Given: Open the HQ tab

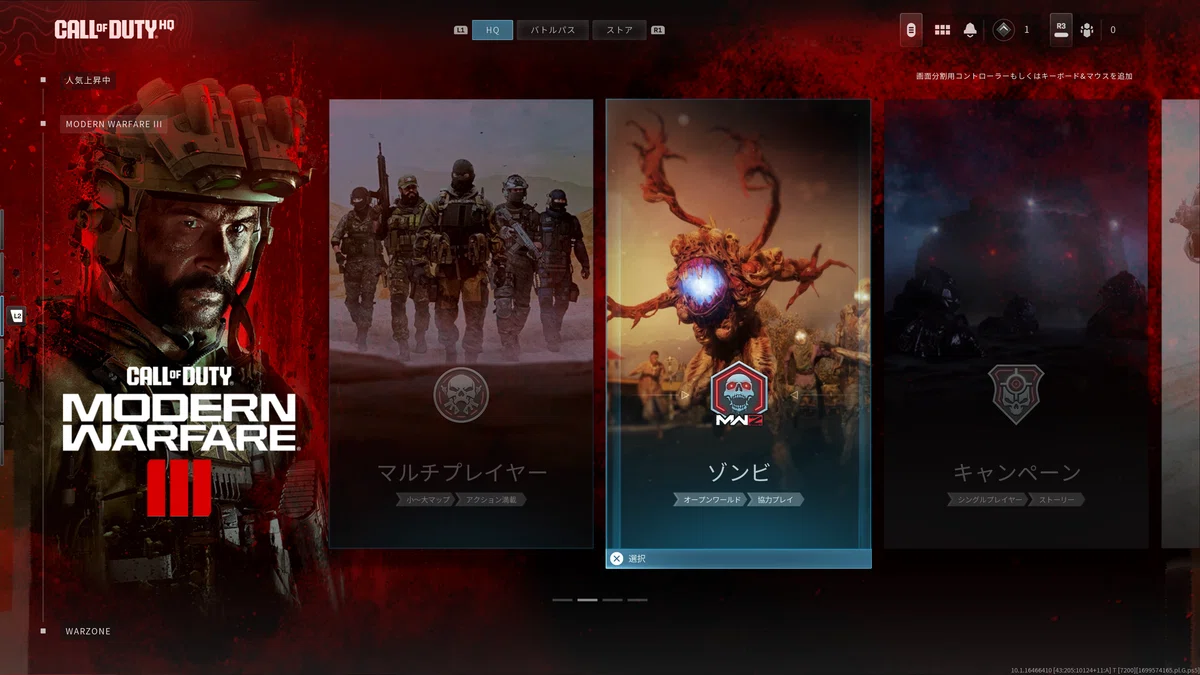Looking at the screenshot, I should point(492,30).
